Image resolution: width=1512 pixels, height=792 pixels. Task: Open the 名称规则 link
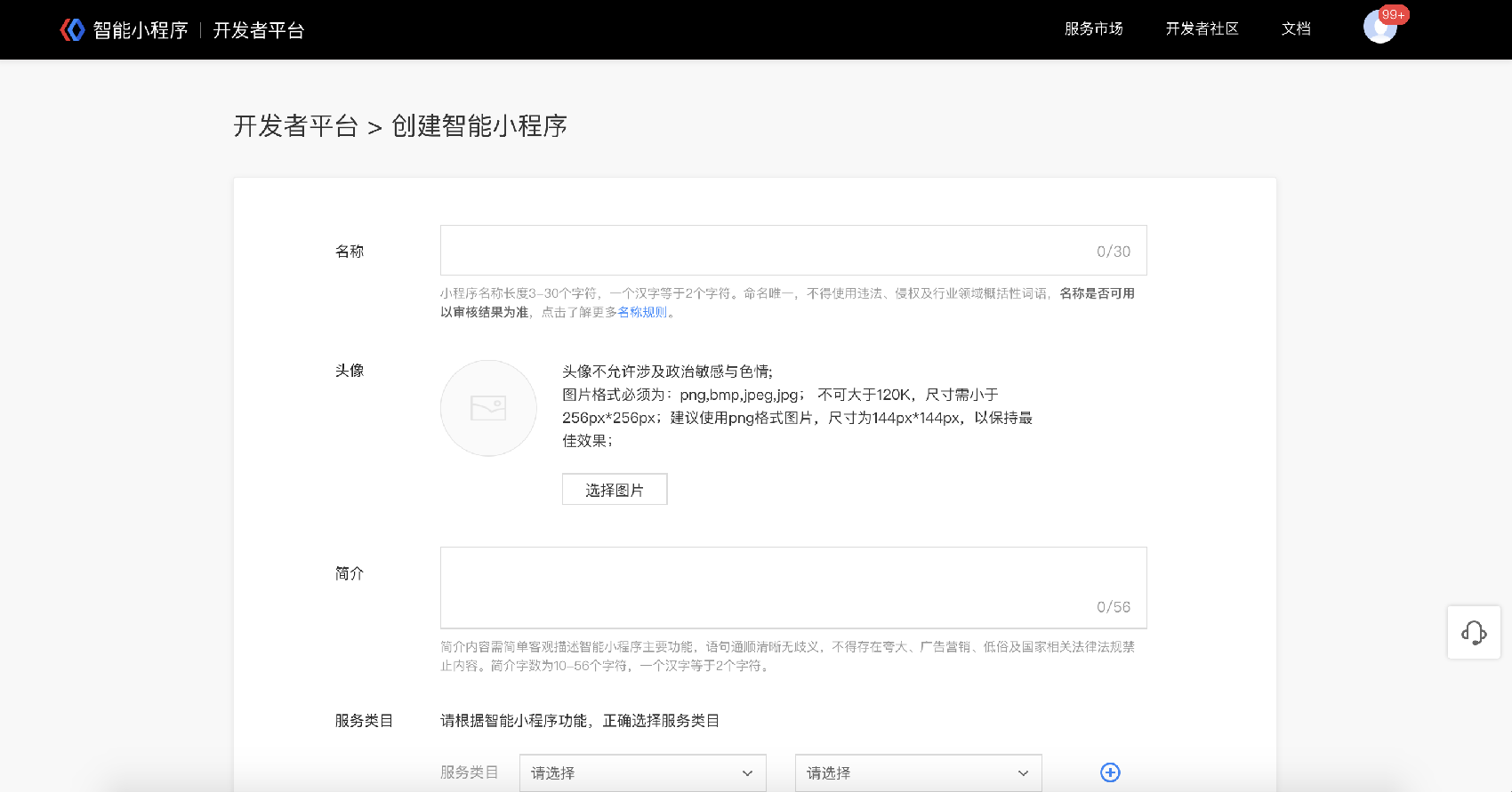point(642,312)
